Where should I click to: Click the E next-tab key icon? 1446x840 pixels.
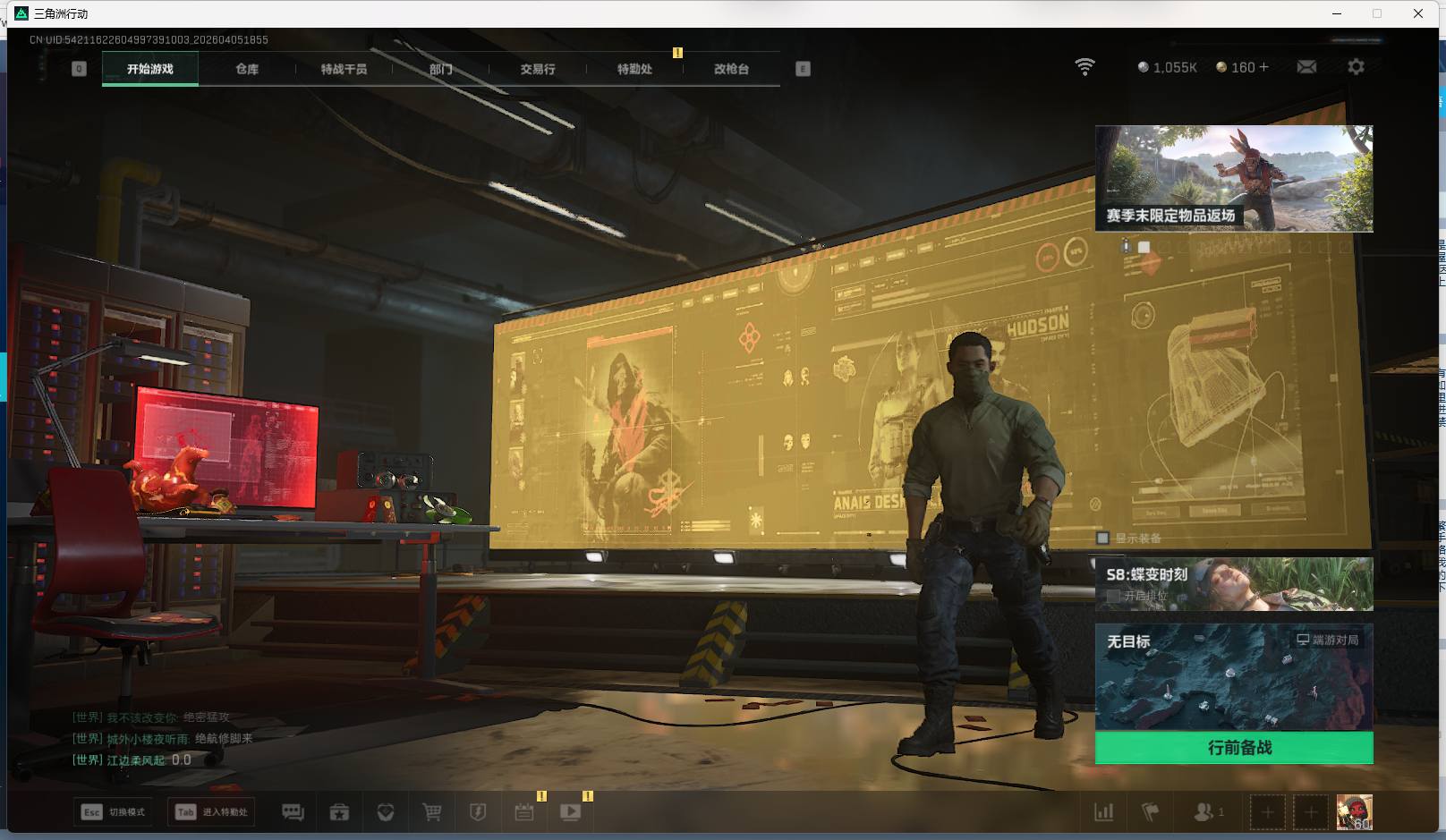pyautogui.click(x=803, y=69)
